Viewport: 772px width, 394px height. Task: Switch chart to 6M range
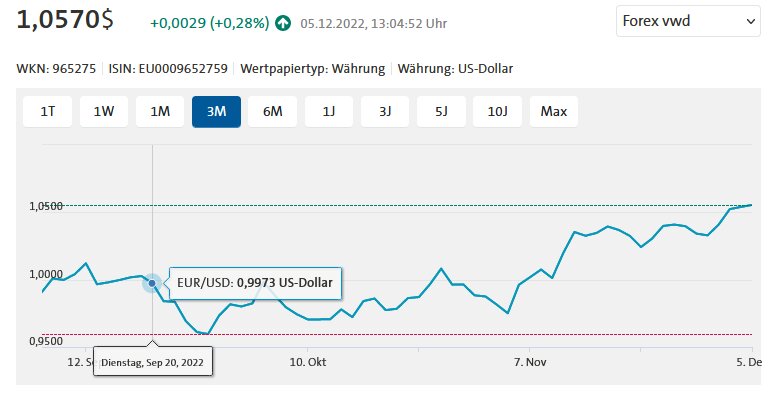[273, 111]
